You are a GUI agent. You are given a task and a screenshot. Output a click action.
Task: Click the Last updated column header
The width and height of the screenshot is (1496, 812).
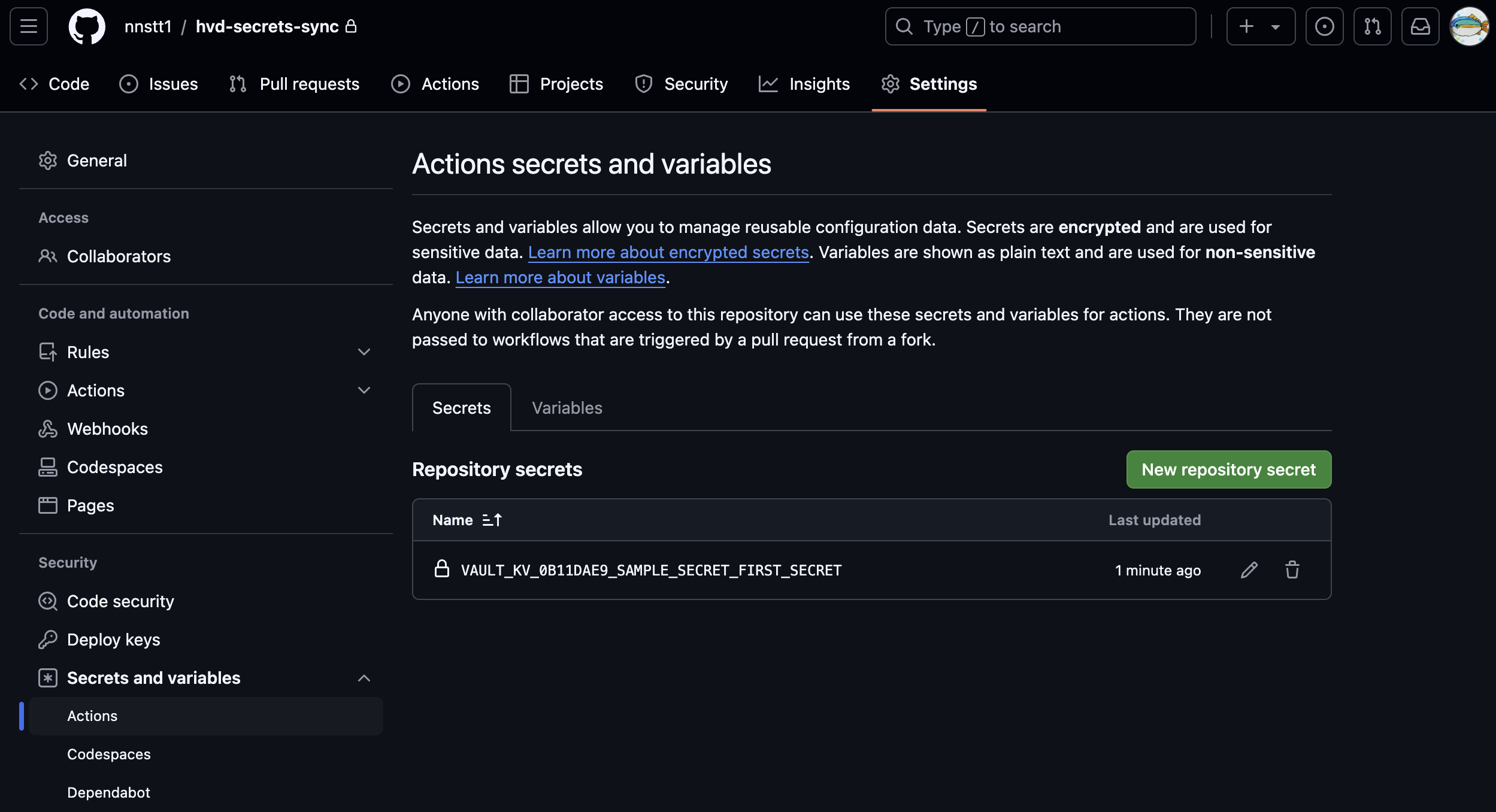point(1155,520)
